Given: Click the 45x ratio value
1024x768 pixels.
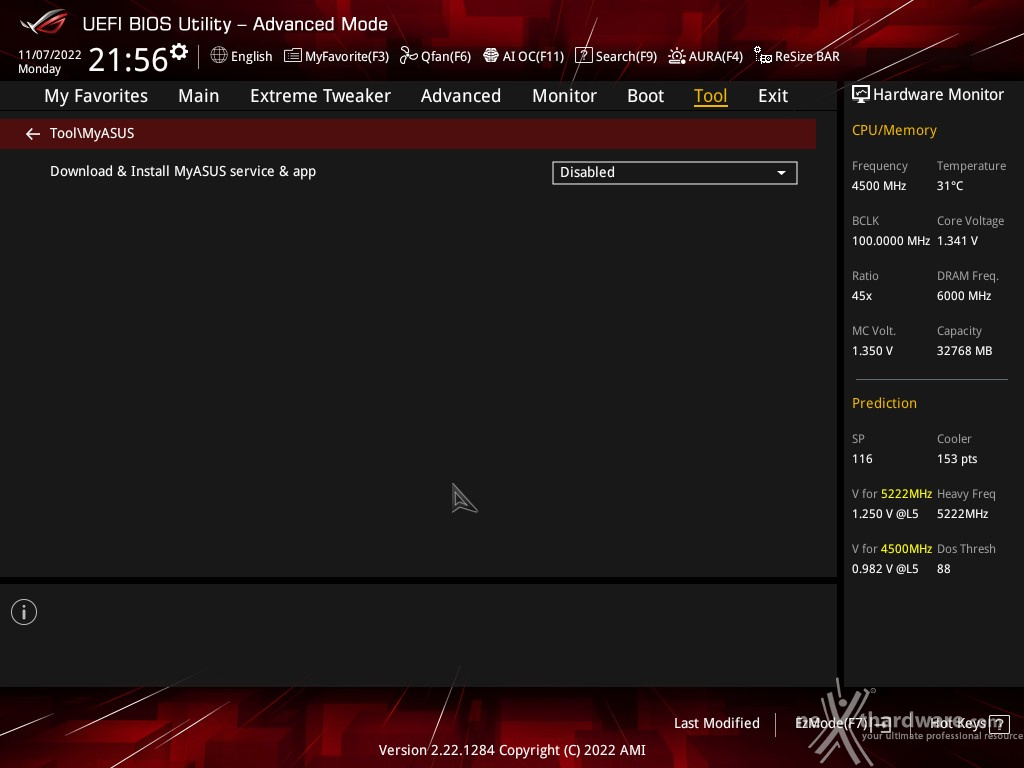Looking at the screenshot, I should (862, 296).
